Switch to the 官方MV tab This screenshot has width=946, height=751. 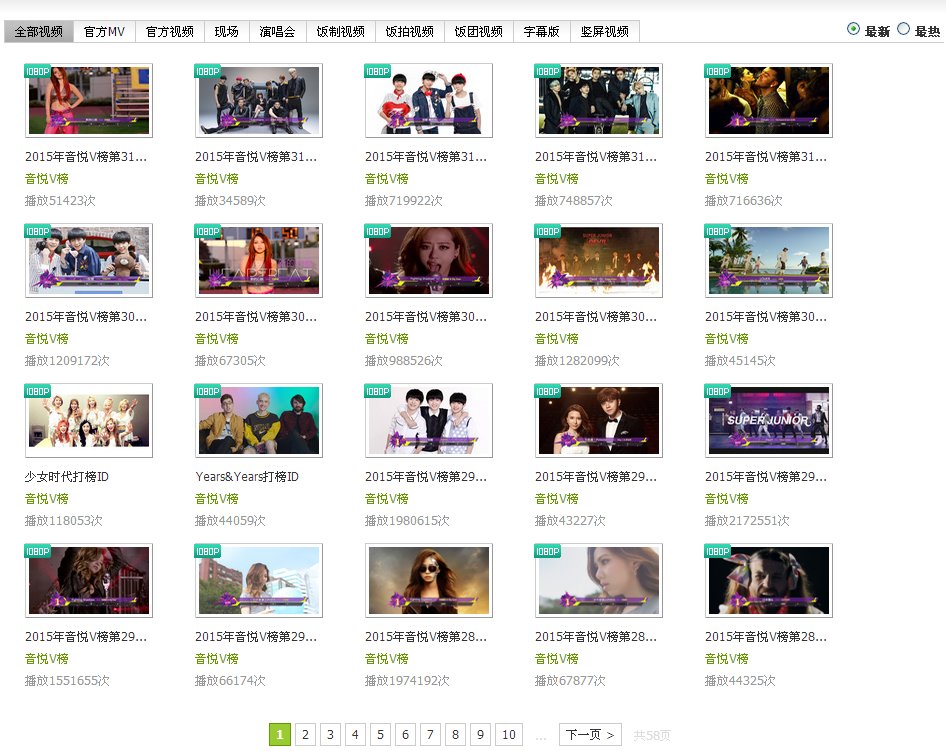(104, 31)
